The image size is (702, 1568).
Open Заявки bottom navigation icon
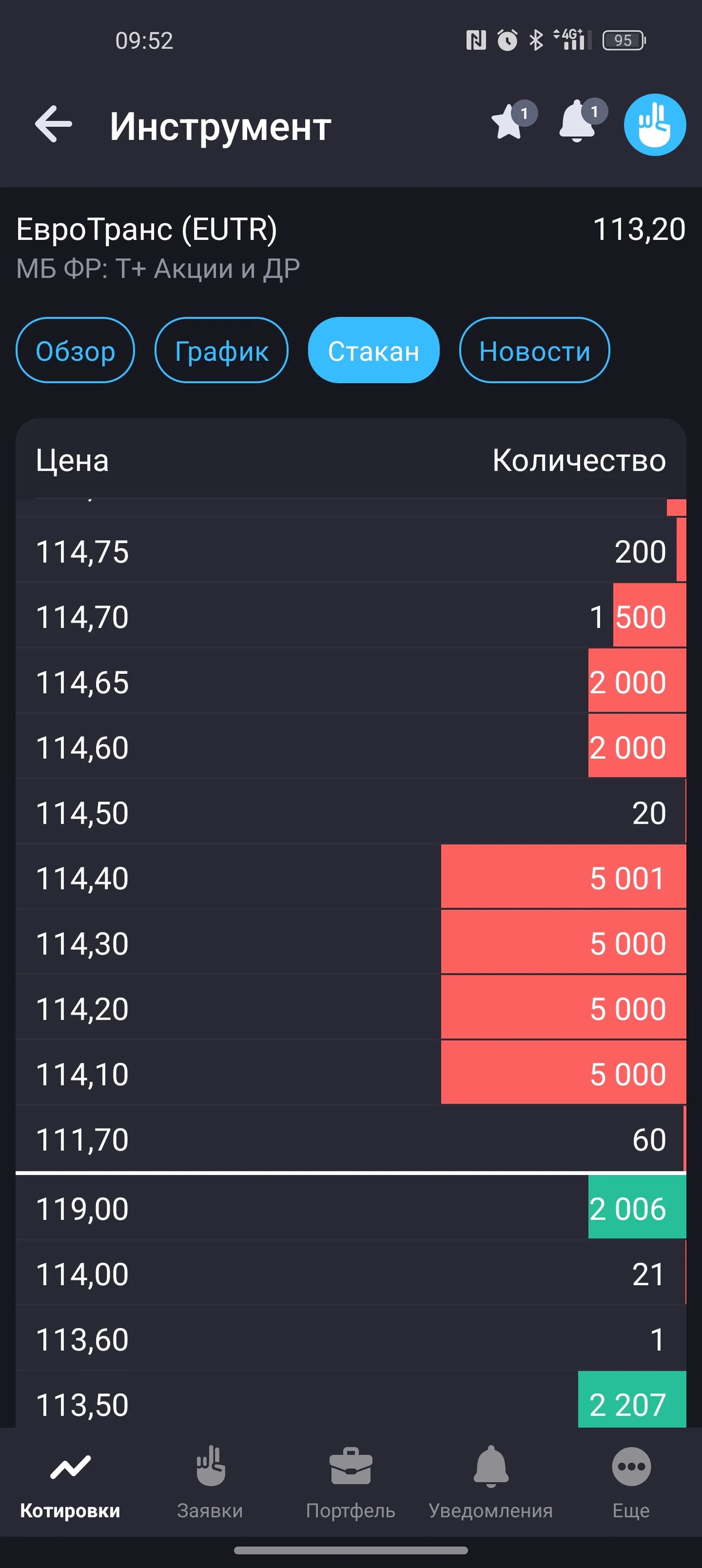pos(210,1467)
